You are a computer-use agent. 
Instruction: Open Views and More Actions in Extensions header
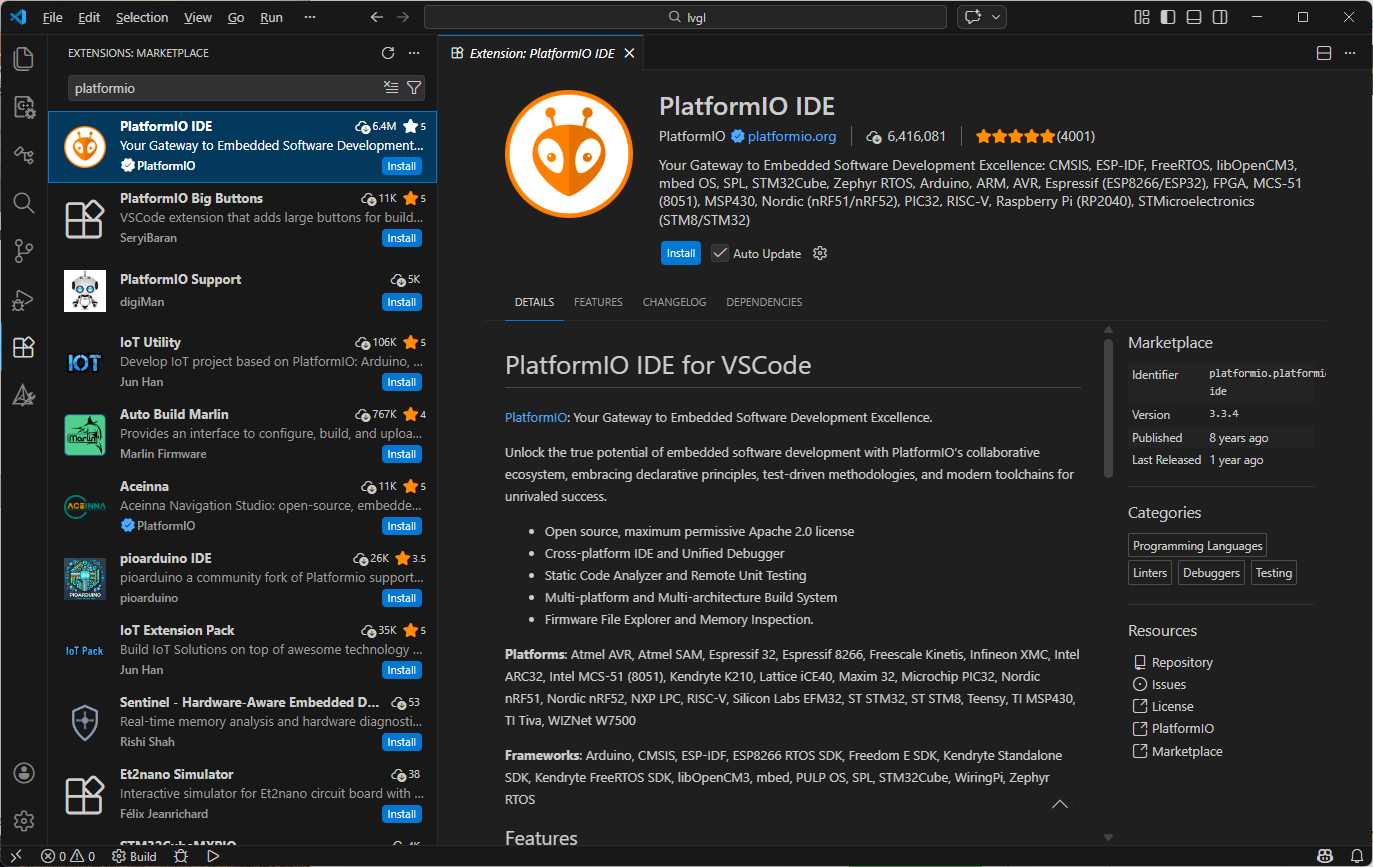click(x=414, y=53)
